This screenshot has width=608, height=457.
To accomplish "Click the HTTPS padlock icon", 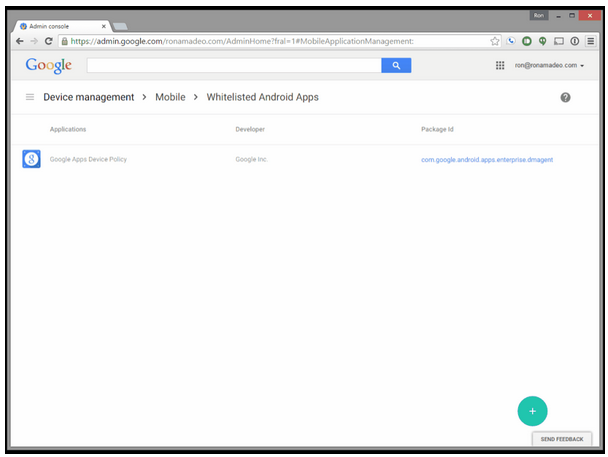I will coord(64,41).
